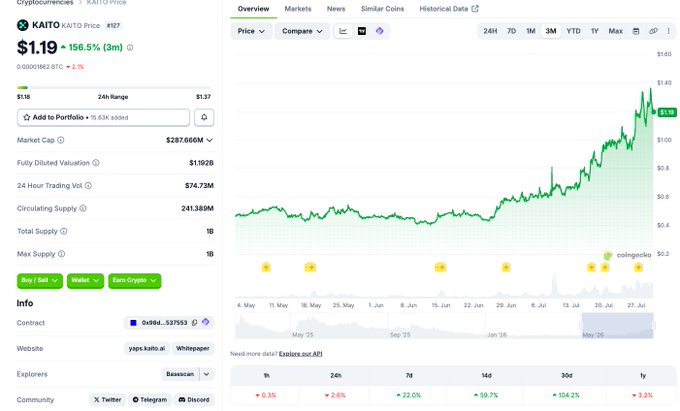Select the 7D time range
Image resolution: width=680 pixels, height=411 pixels.
click(512, 31)
